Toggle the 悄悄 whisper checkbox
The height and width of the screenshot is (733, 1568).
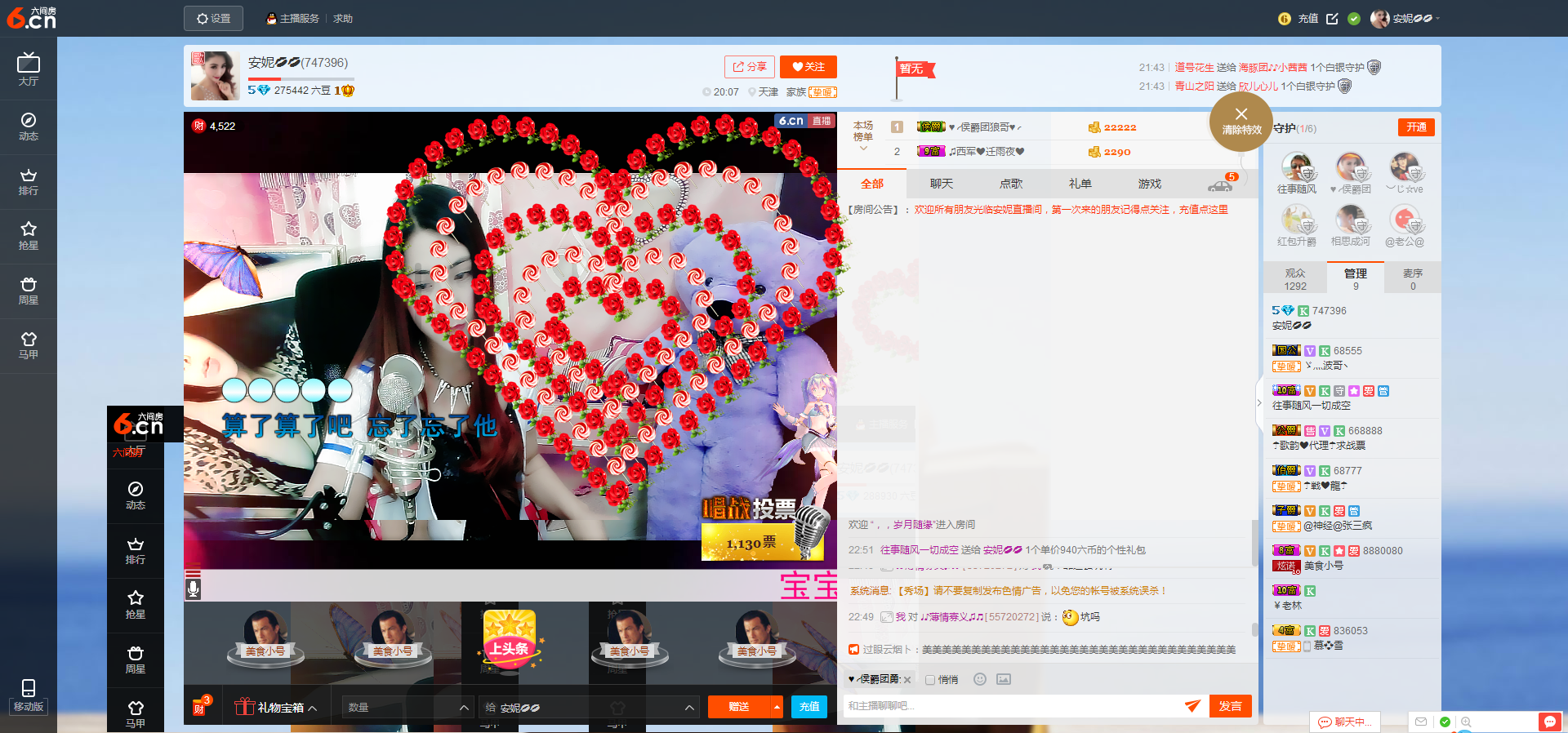[930, 680]
